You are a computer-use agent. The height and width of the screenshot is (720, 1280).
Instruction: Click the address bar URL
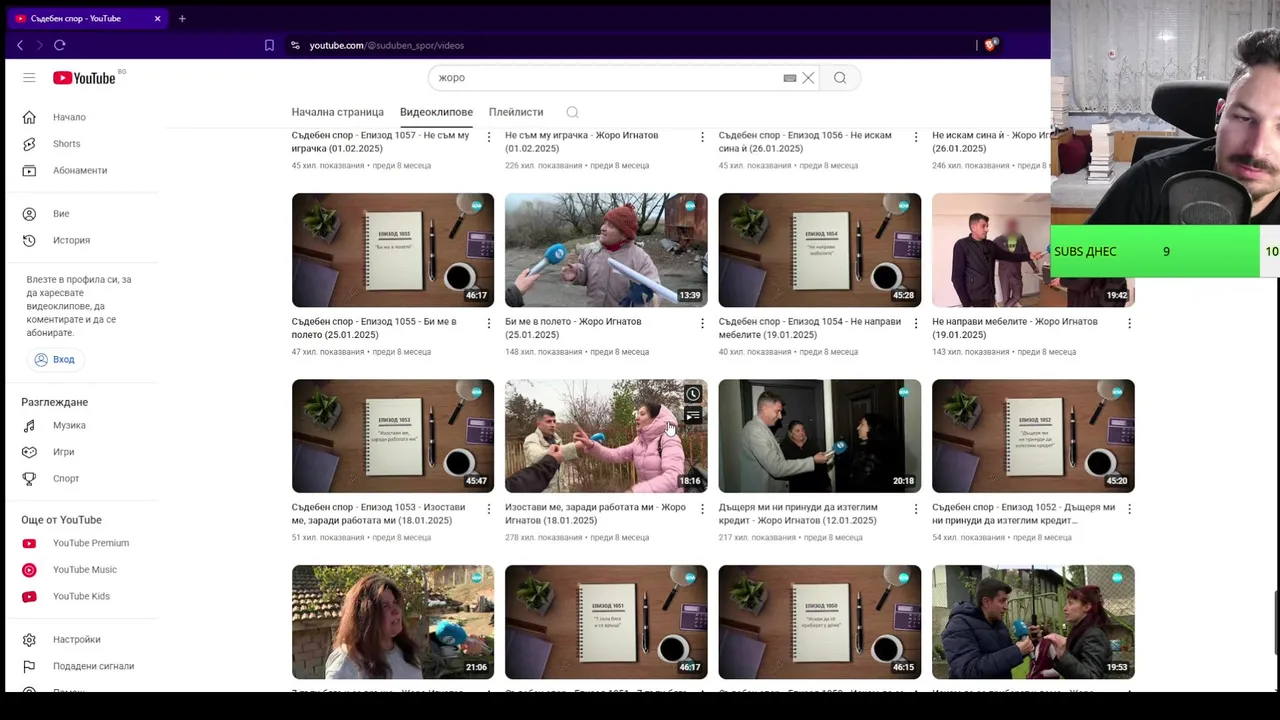pos(386,45)
